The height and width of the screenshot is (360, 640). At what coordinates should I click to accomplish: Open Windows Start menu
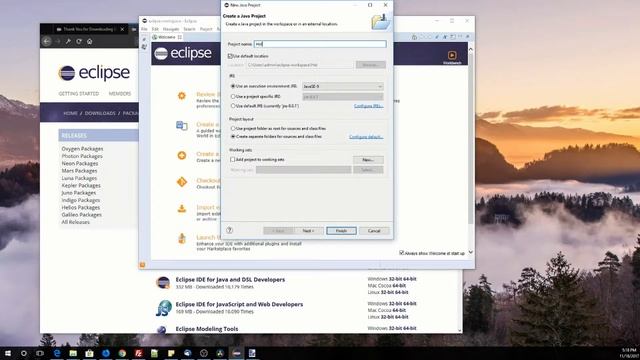click(8, 353)
